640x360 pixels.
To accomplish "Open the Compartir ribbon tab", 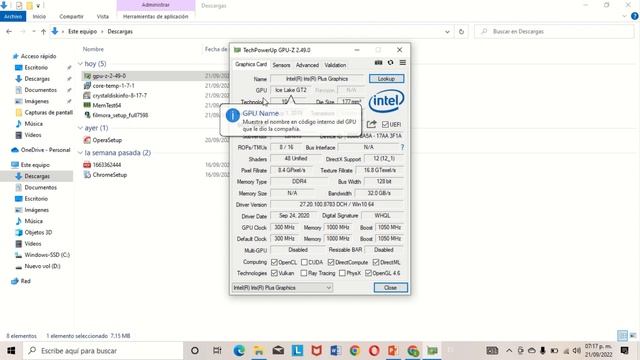I will [x=71, y=16].
